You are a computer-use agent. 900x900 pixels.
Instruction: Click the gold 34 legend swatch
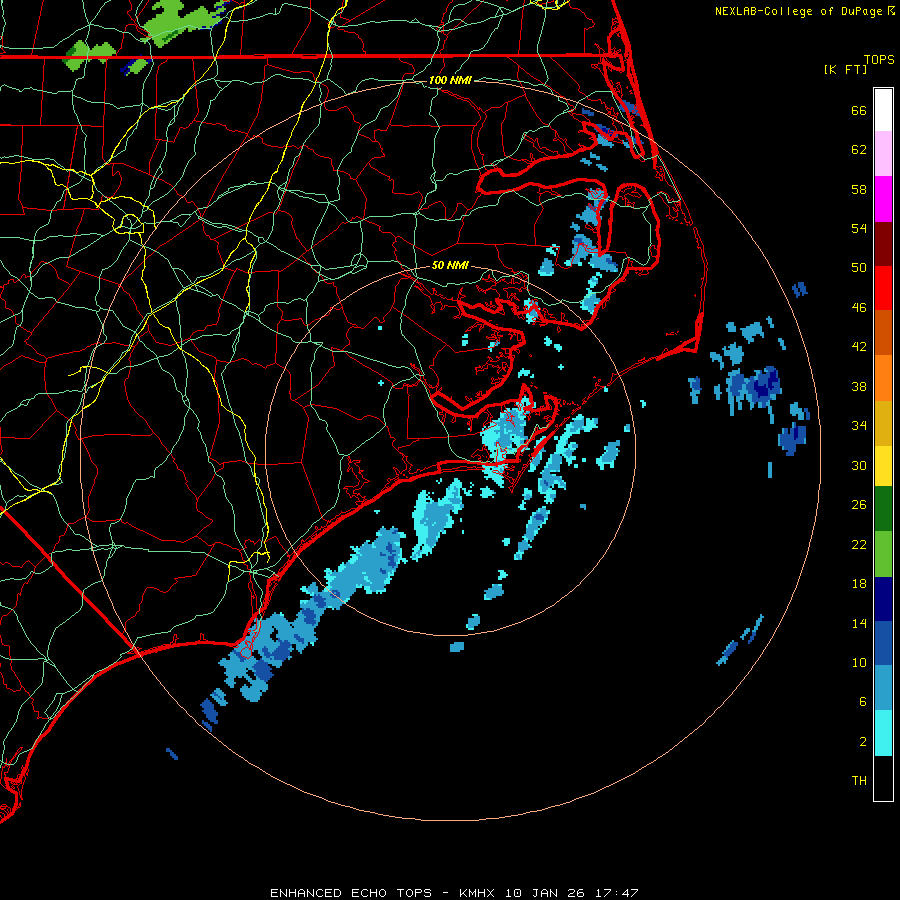click(883, 423)
